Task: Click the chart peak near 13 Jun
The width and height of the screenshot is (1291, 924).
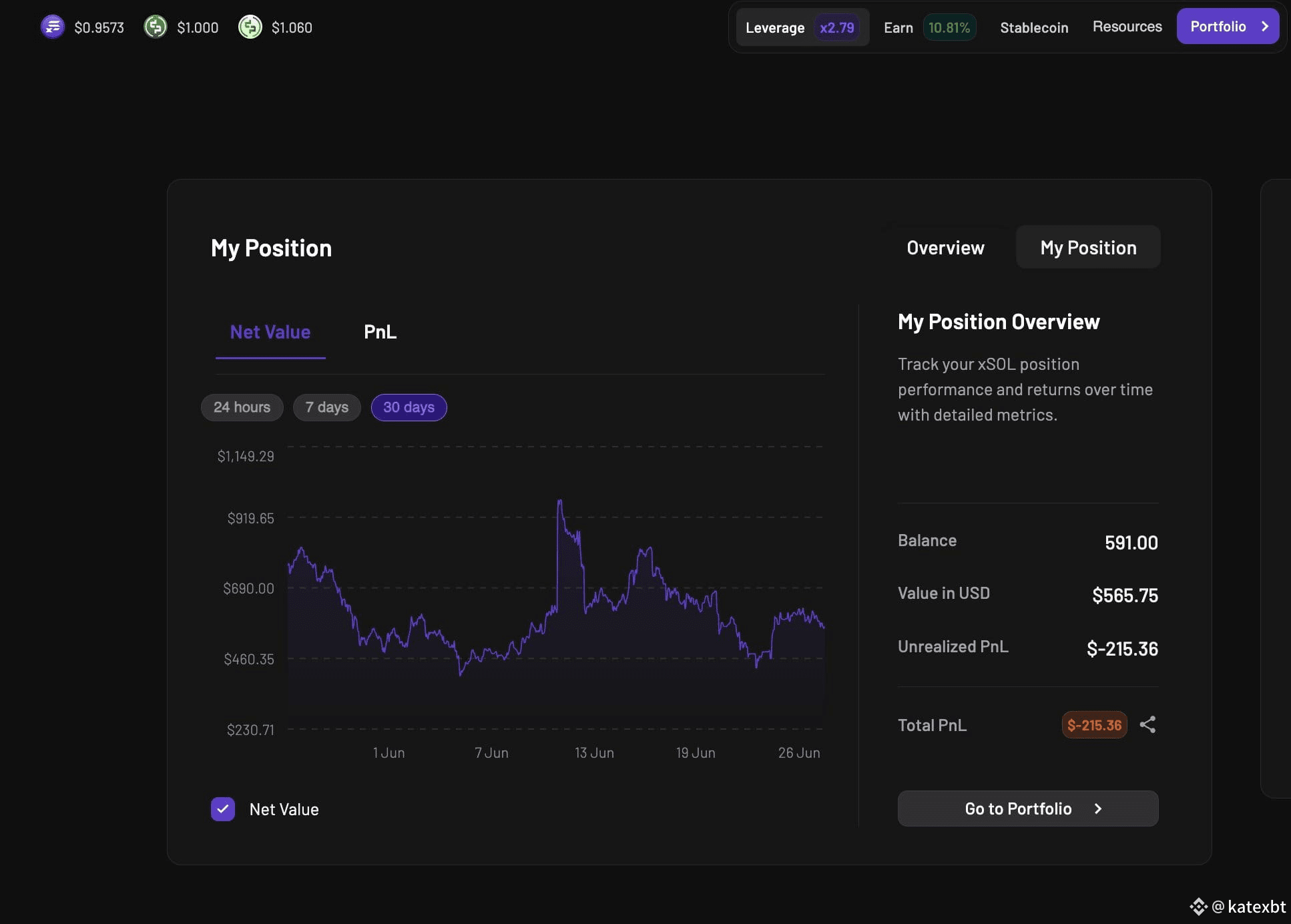Action: (559, 501)
